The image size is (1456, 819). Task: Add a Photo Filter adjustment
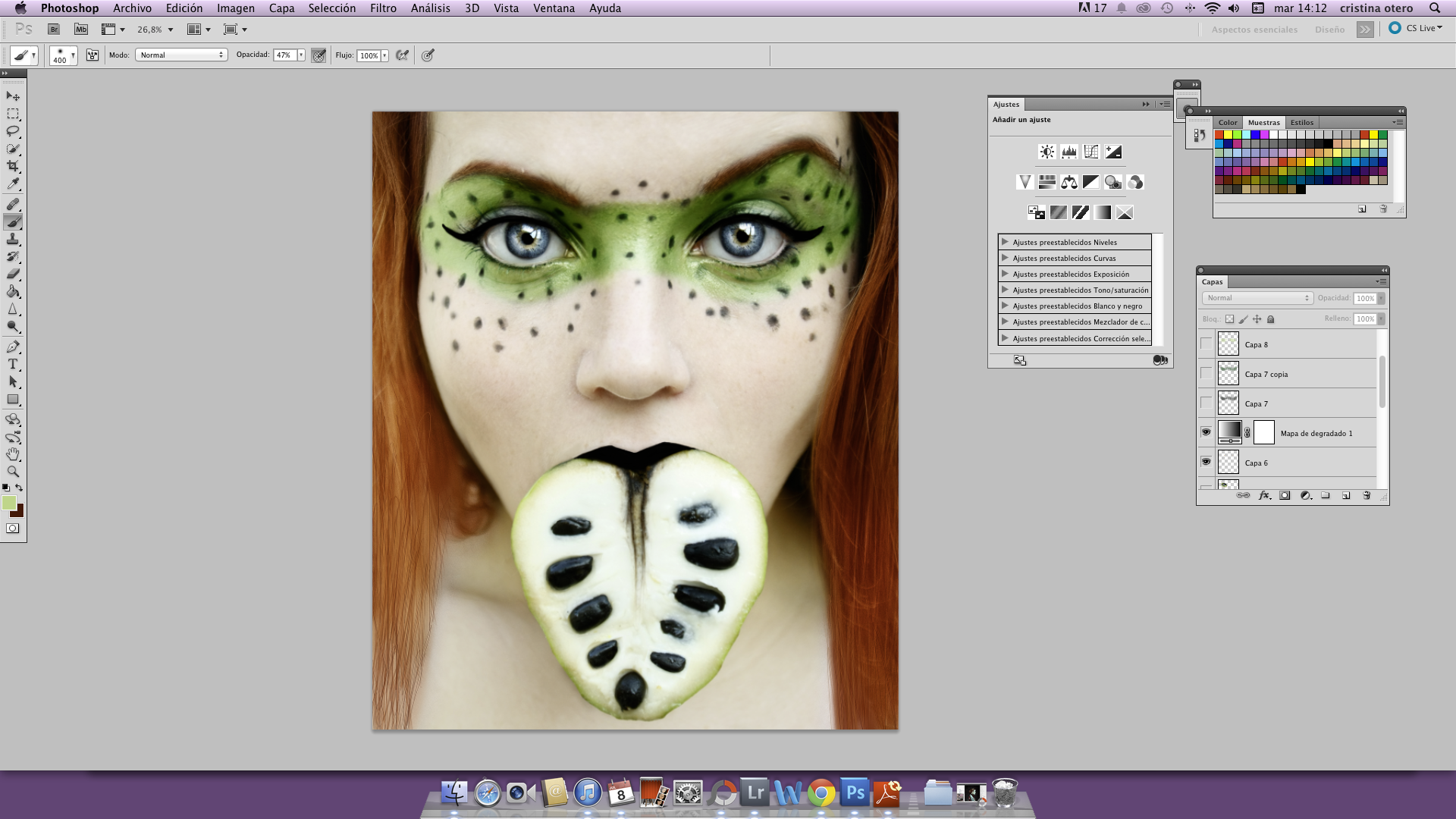tap(1112, 182)
